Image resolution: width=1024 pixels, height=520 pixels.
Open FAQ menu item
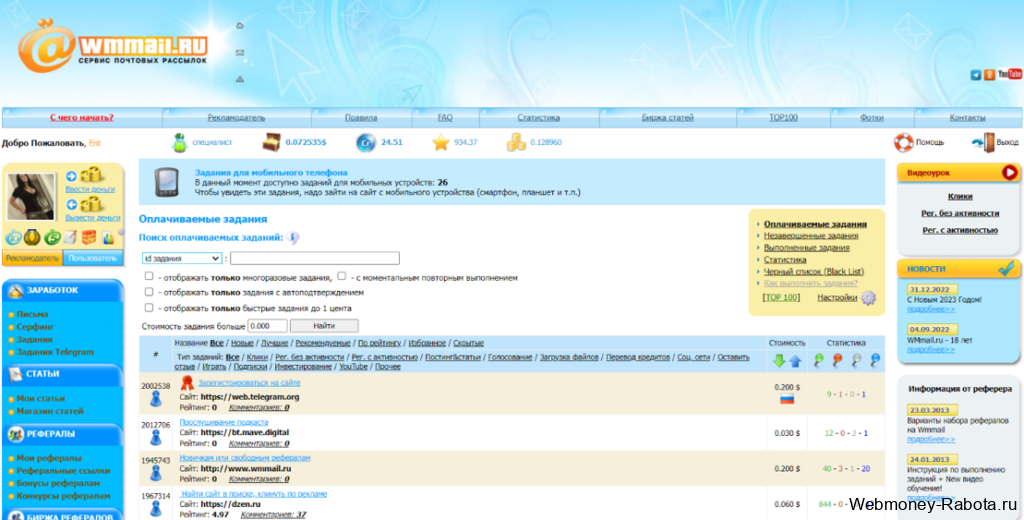(445, 118)
